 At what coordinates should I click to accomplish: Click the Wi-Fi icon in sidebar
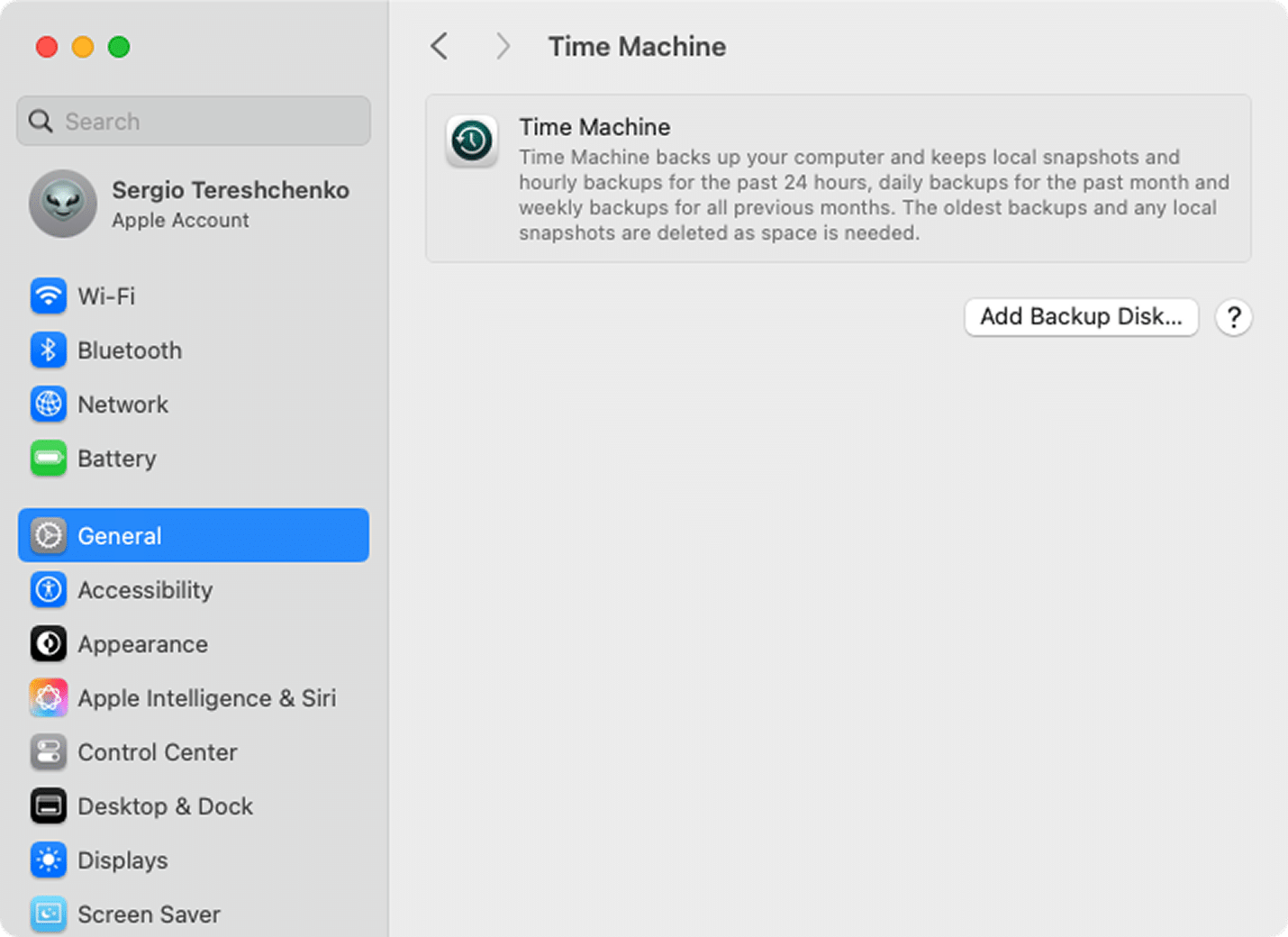point(49,296)
